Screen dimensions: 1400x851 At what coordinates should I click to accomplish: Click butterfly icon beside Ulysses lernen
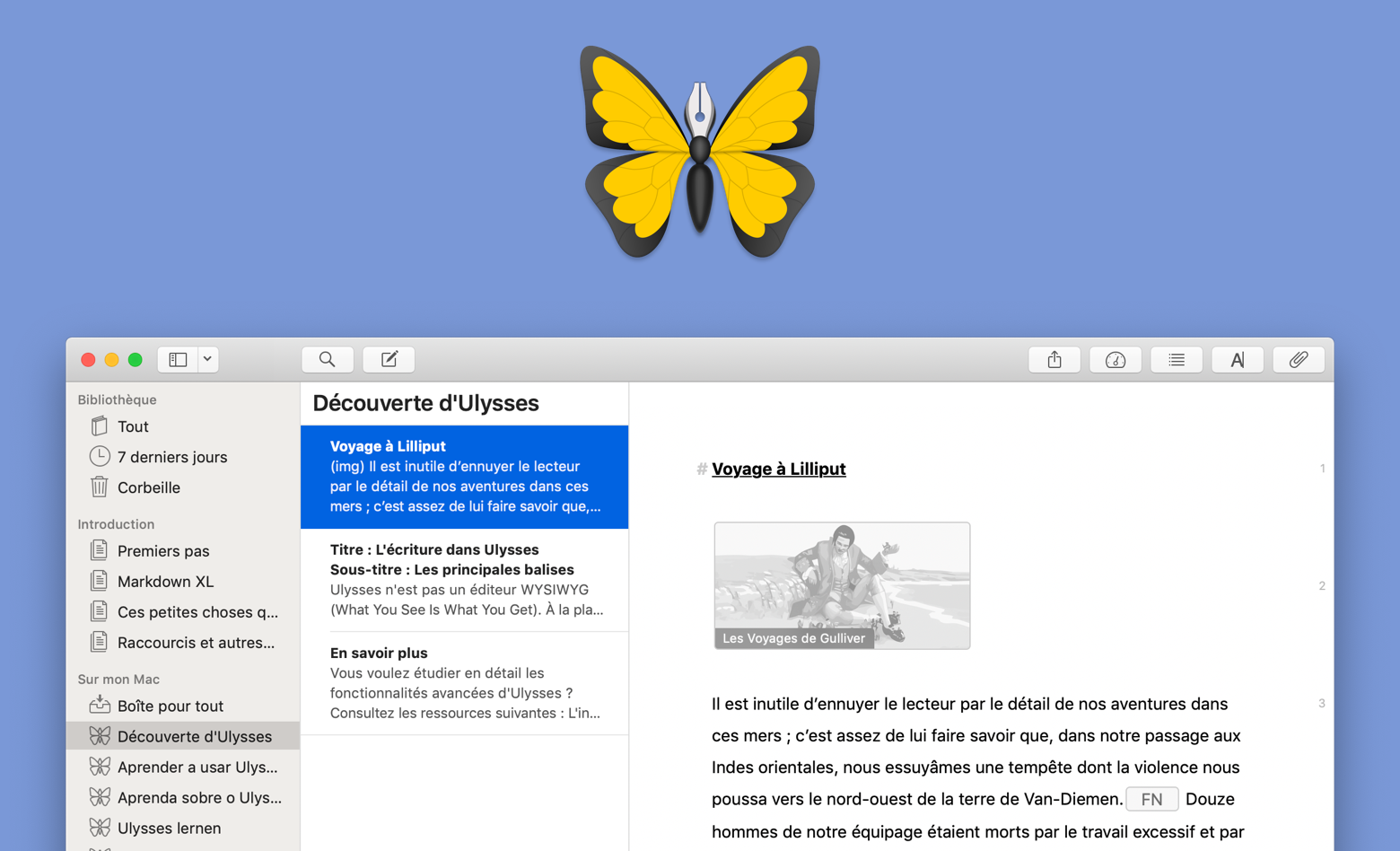click(x=100, y=828)
